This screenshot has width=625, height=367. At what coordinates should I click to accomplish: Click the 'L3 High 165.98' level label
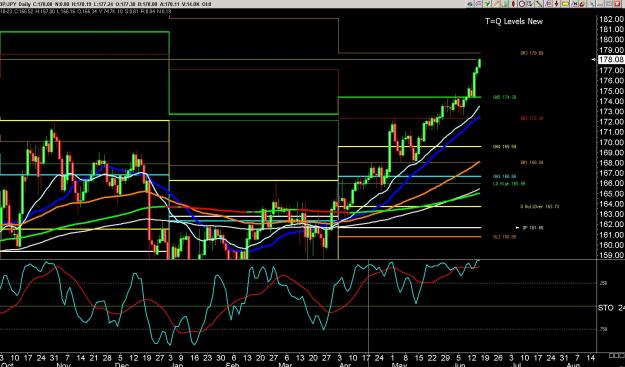click(x=509, y=184)
